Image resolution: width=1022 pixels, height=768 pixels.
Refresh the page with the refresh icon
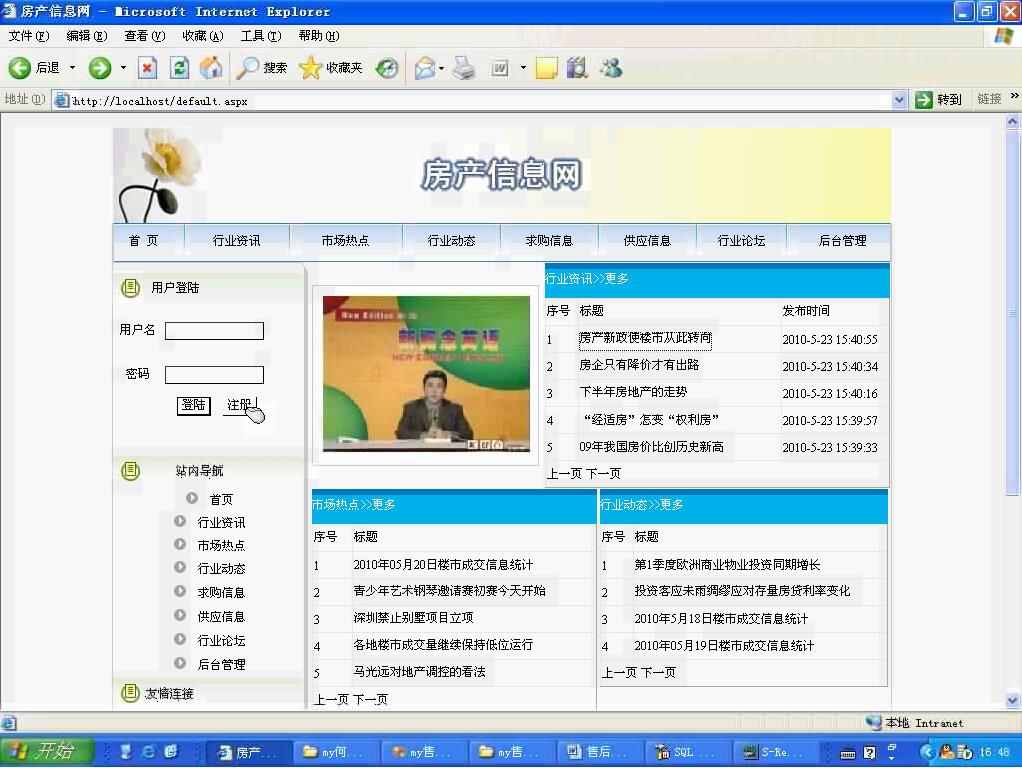click(x=179, y=68)
